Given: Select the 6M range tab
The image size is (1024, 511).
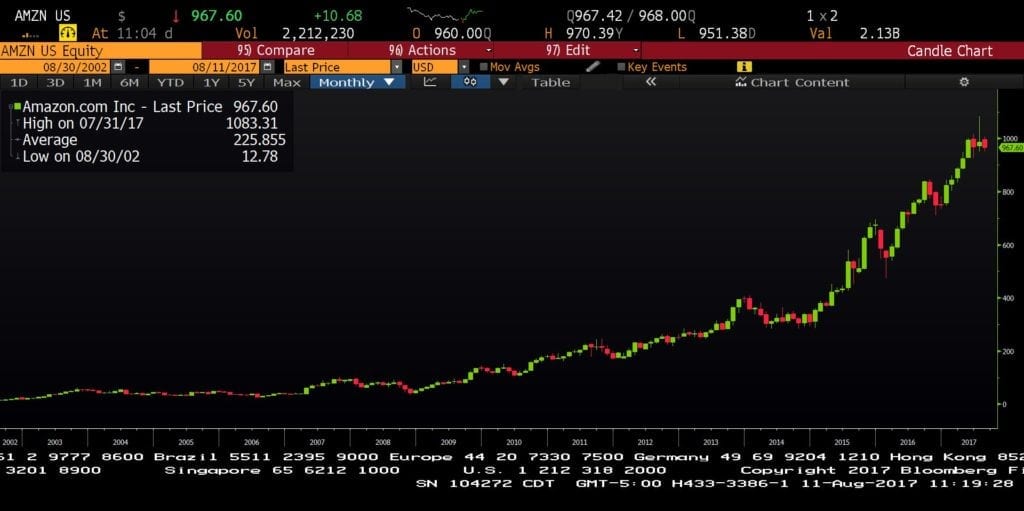Looking at the screenshot, I should coord(129,82).
